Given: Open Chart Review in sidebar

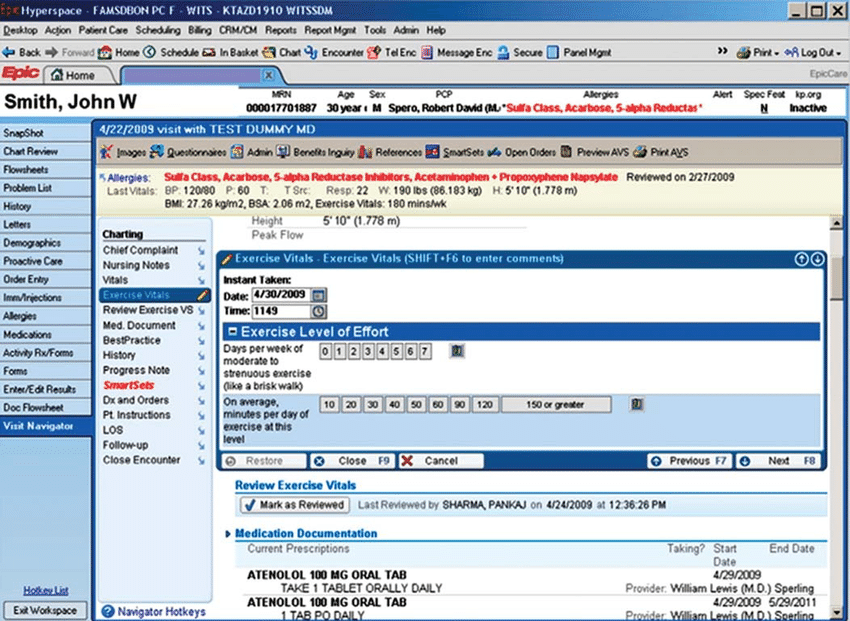Looking at the screenshot, I should (x=45, y=152).
